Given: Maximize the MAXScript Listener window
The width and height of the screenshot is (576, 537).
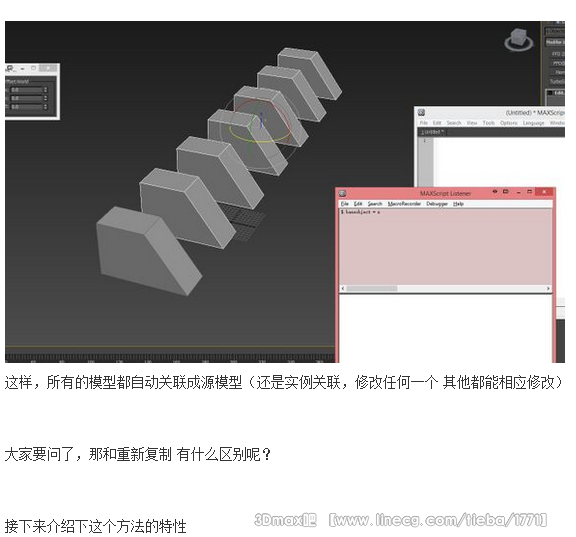Looking at the screenshot, I should click(x=529, y=192).
